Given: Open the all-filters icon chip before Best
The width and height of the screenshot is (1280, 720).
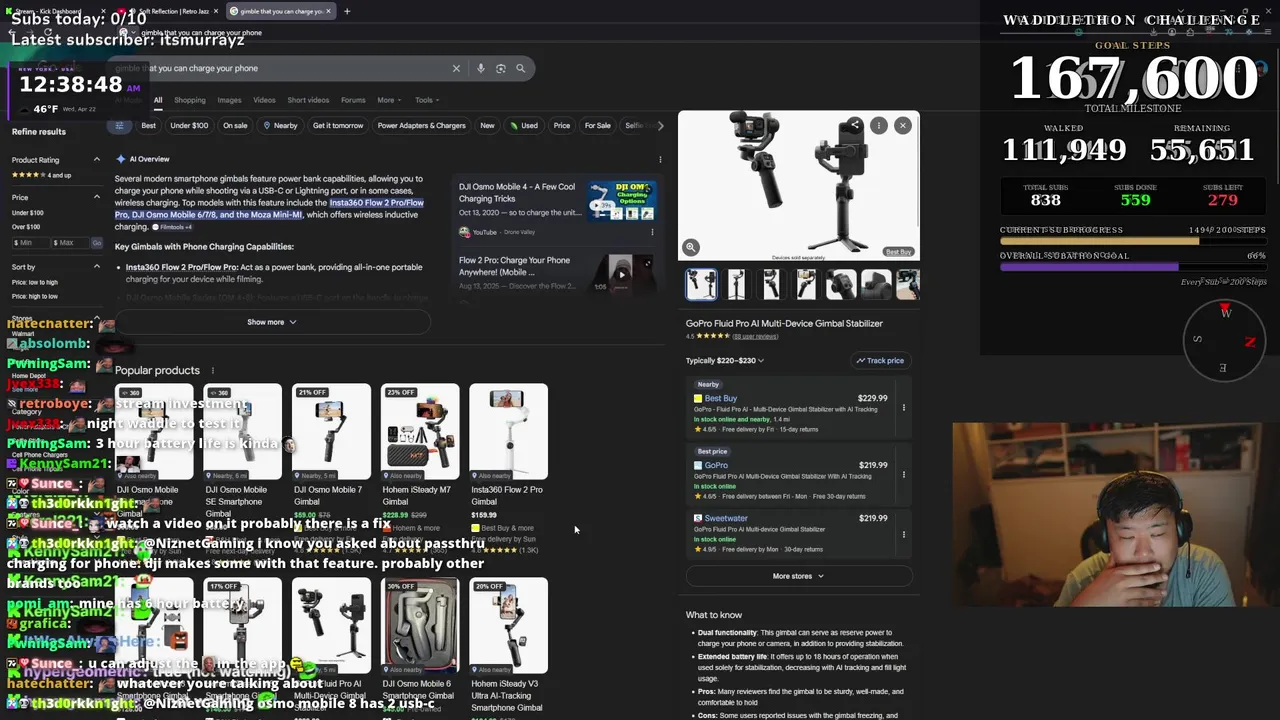Looking at the screenshot, I should point(119,125).
